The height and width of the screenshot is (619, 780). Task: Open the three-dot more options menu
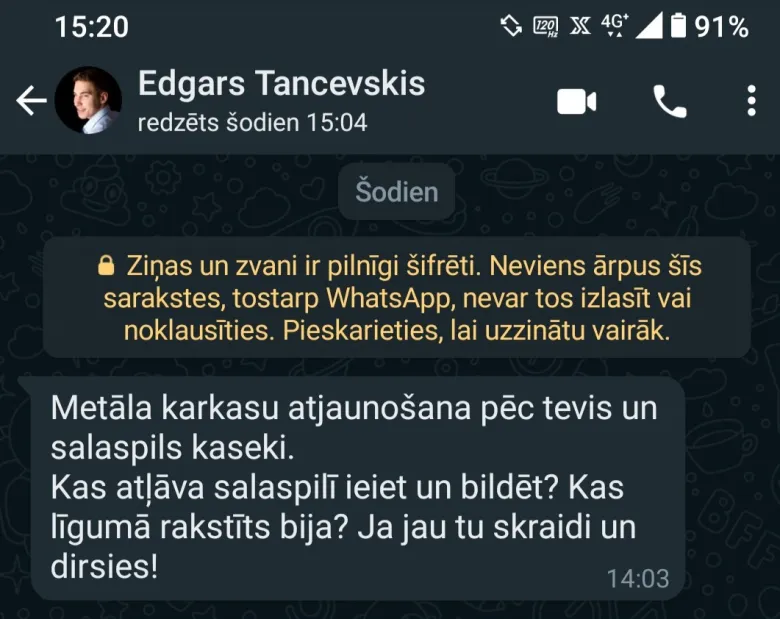pyautogui.click(x=752, y=101)
